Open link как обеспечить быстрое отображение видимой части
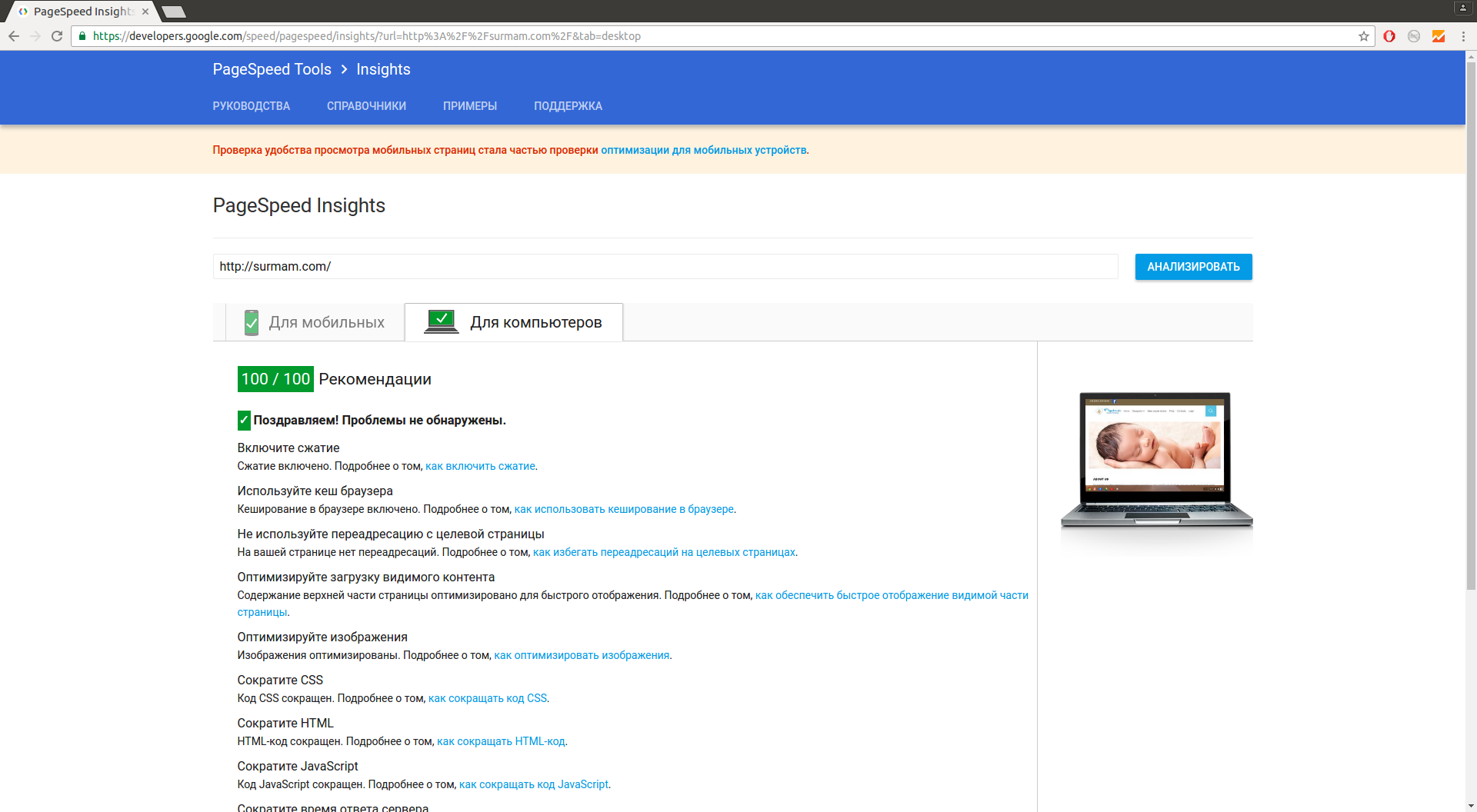The width and height of the screenshot is (1477, 812). (892, 595)
